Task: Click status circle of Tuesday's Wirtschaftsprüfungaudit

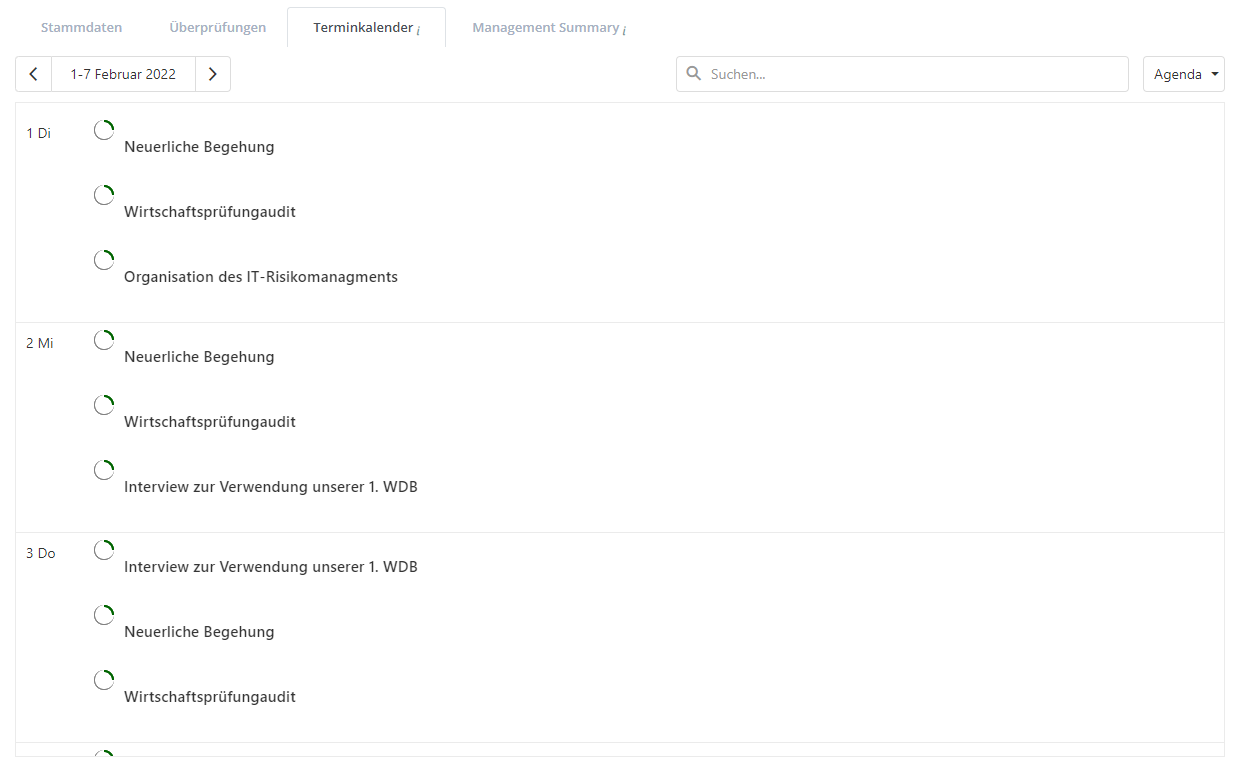Action: click(x=104, y=195)
